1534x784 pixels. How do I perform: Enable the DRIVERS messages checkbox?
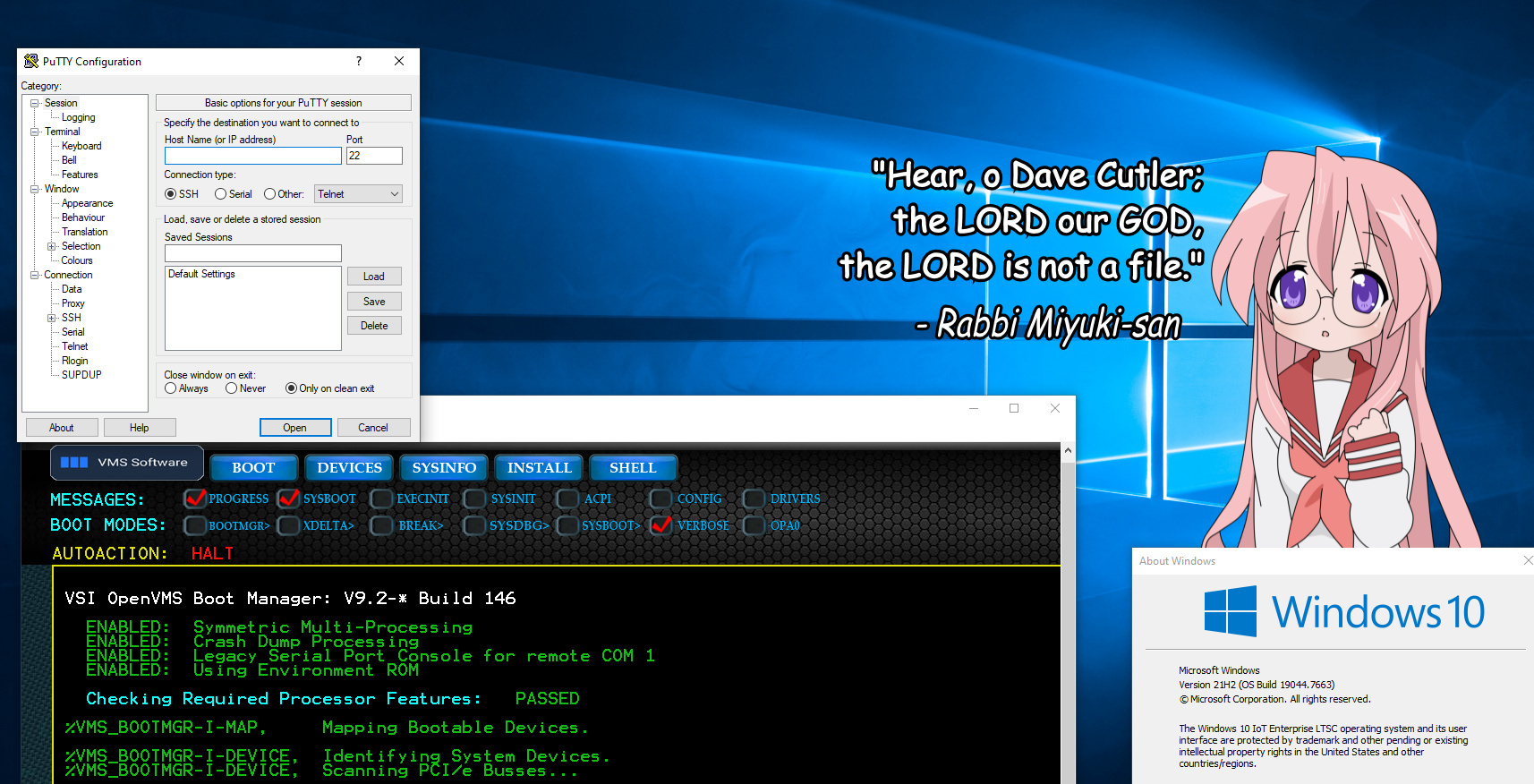click(x=754, y=499)
